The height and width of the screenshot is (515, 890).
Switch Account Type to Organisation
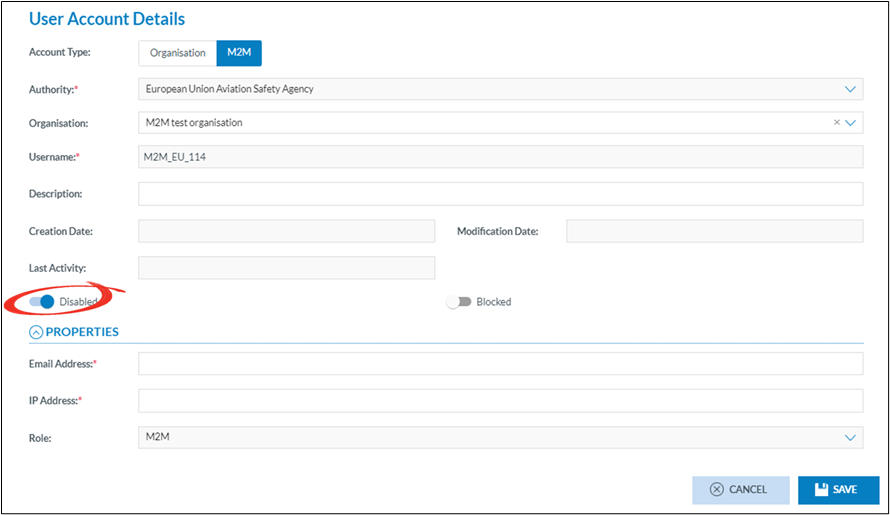point(177,53)
